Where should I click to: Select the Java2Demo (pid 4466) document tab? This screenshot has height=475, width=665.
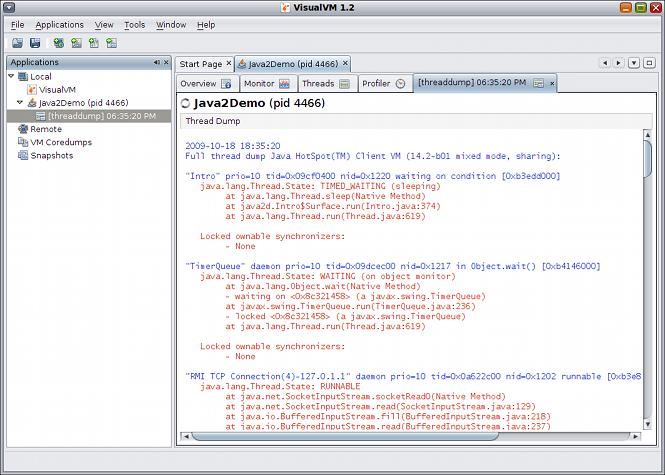click(x=293, y=64)
